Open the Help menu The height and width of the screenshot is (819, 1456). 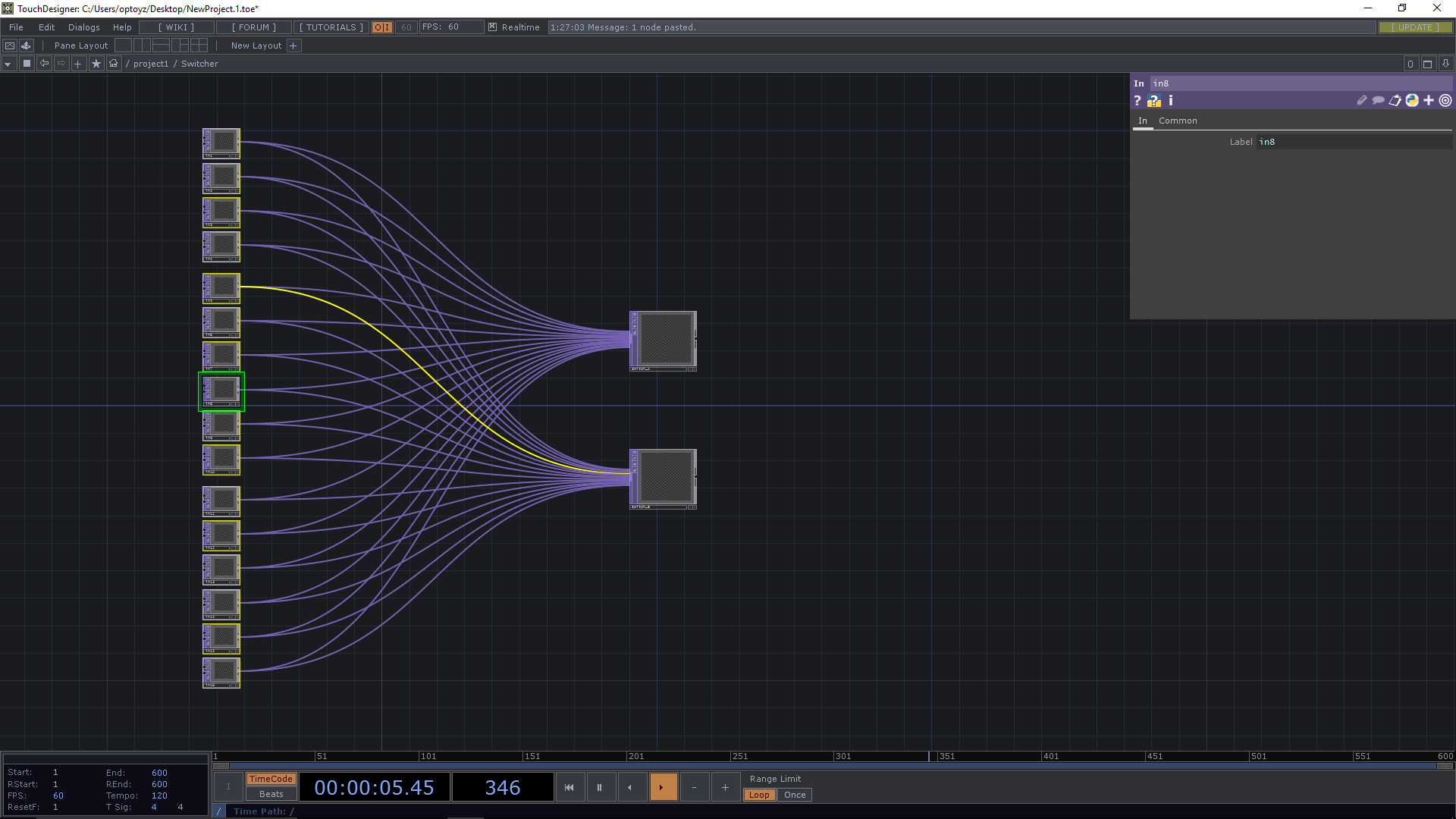pos(122,27)
